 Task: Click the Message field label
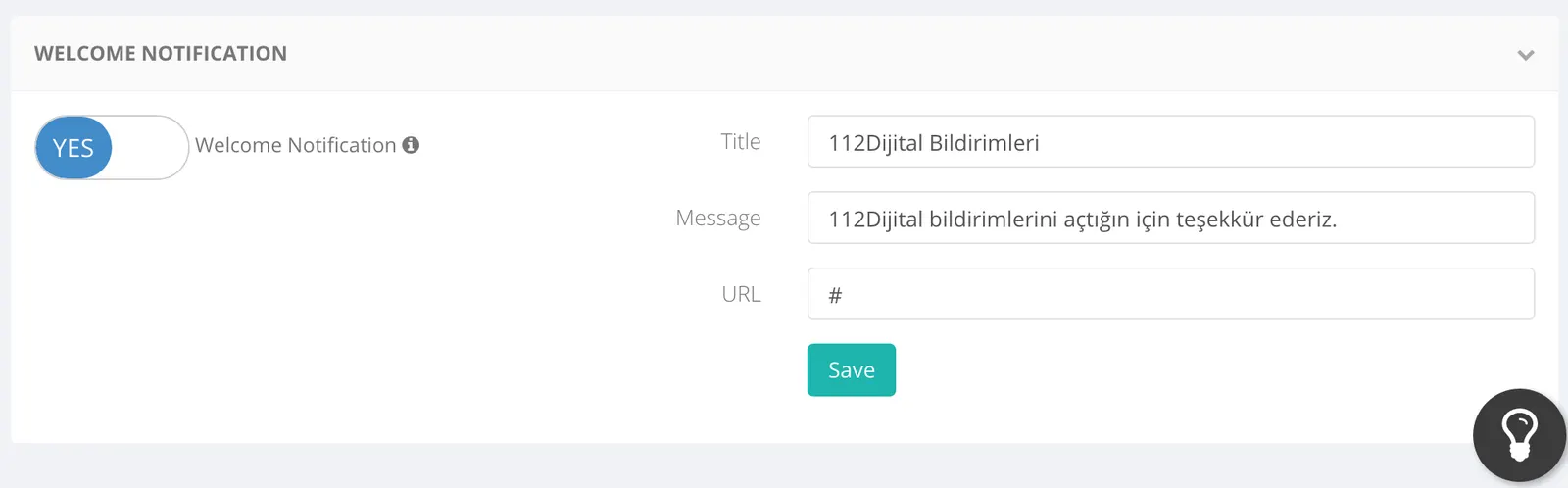point(718,218)
